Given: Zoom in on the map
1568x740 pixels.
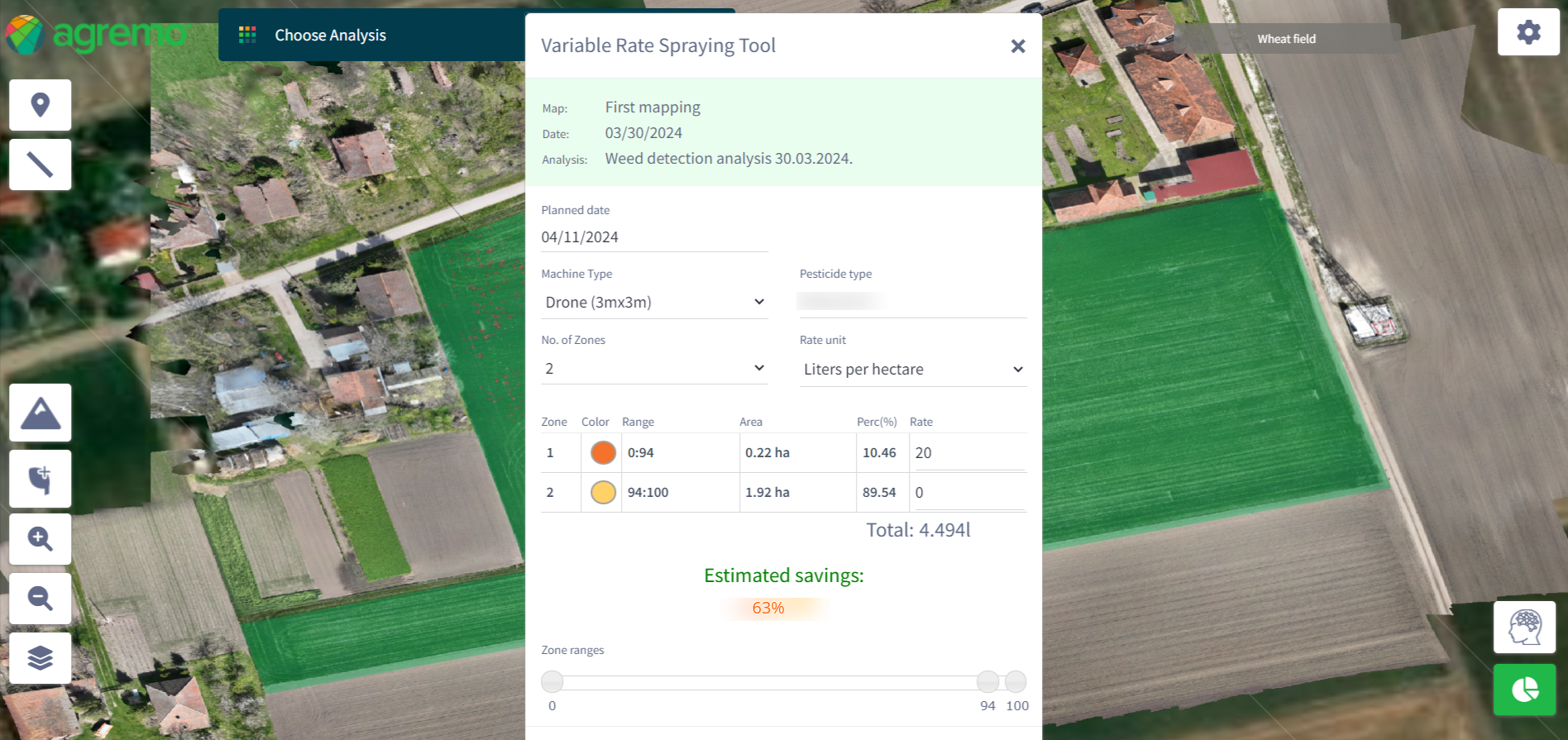Looking at the screenshot, I should point(40,539).
